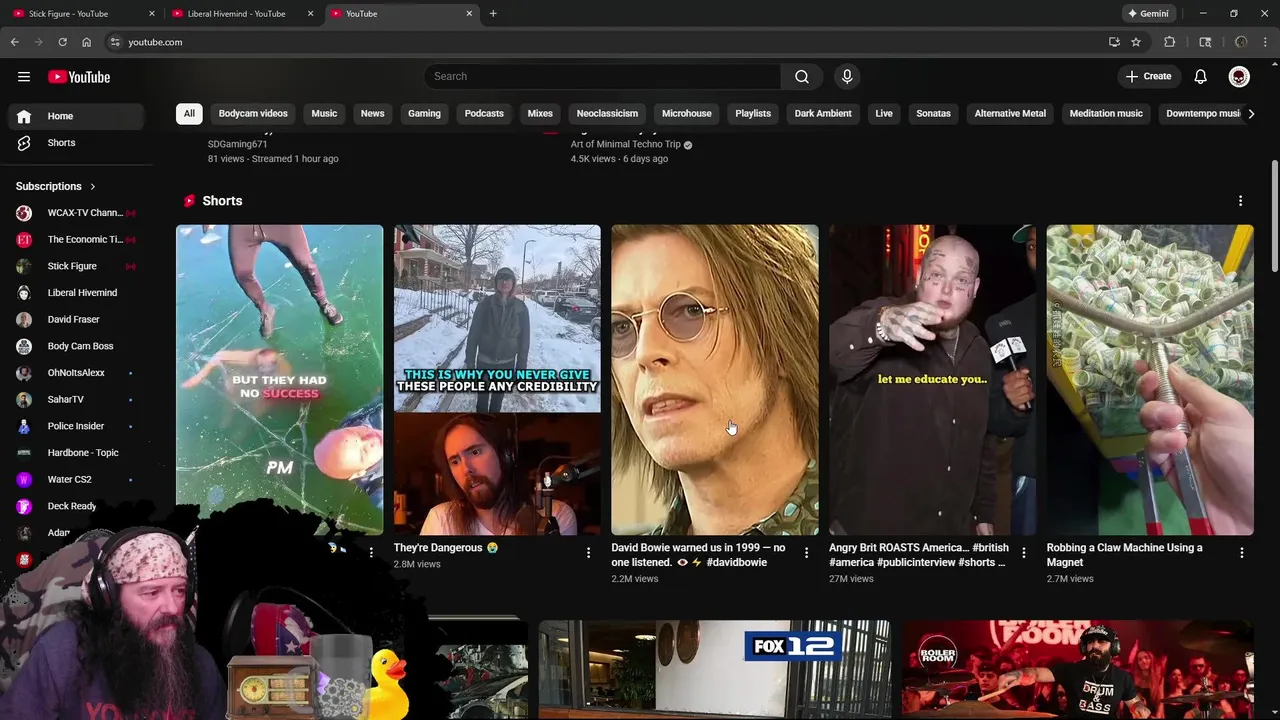Open options for Robbing a Claw Machine short
Image resolution: width=1280 pixels, height=720 pixels.
point(1241,553)
